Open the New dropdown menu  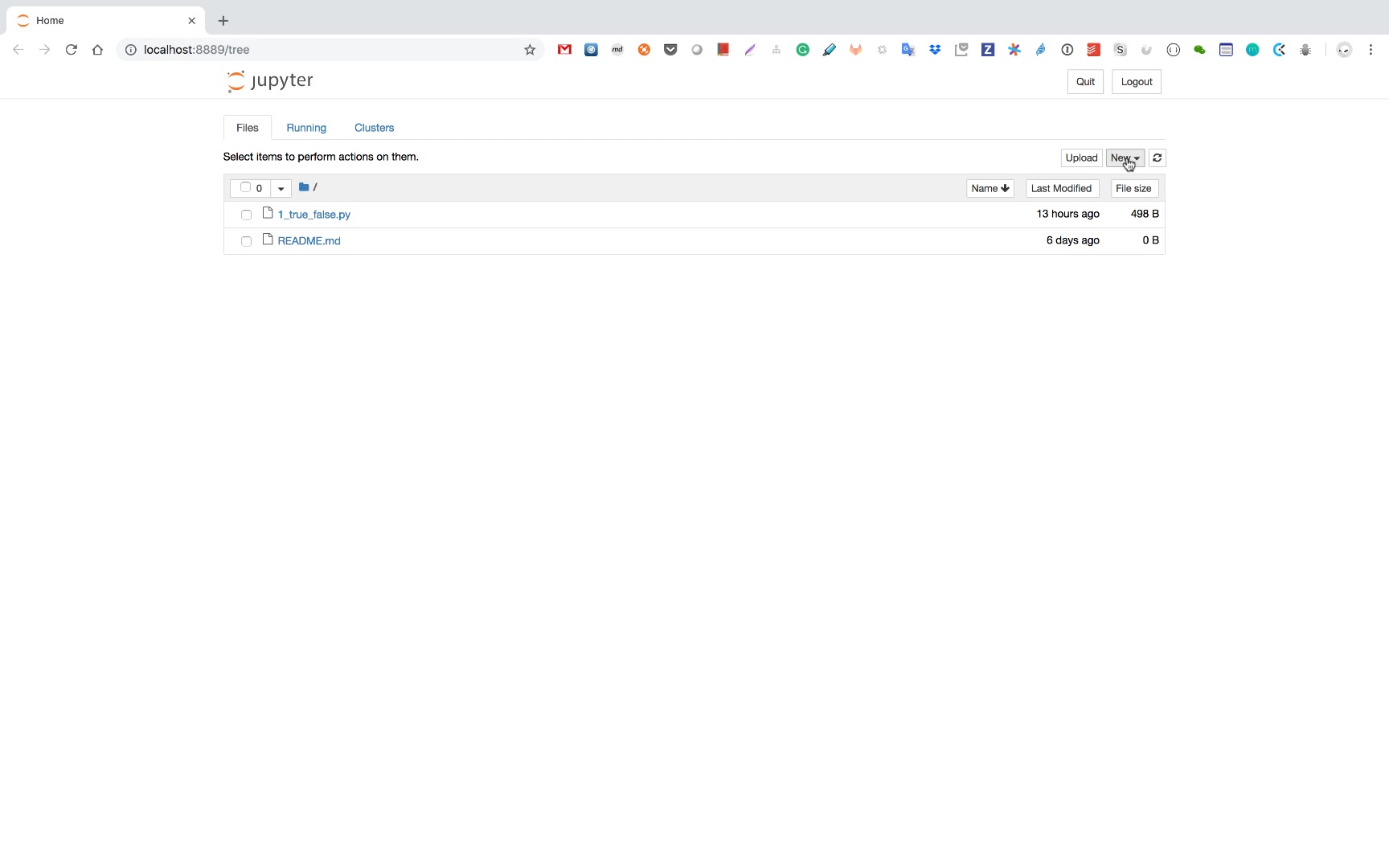tap(1125, 158)
